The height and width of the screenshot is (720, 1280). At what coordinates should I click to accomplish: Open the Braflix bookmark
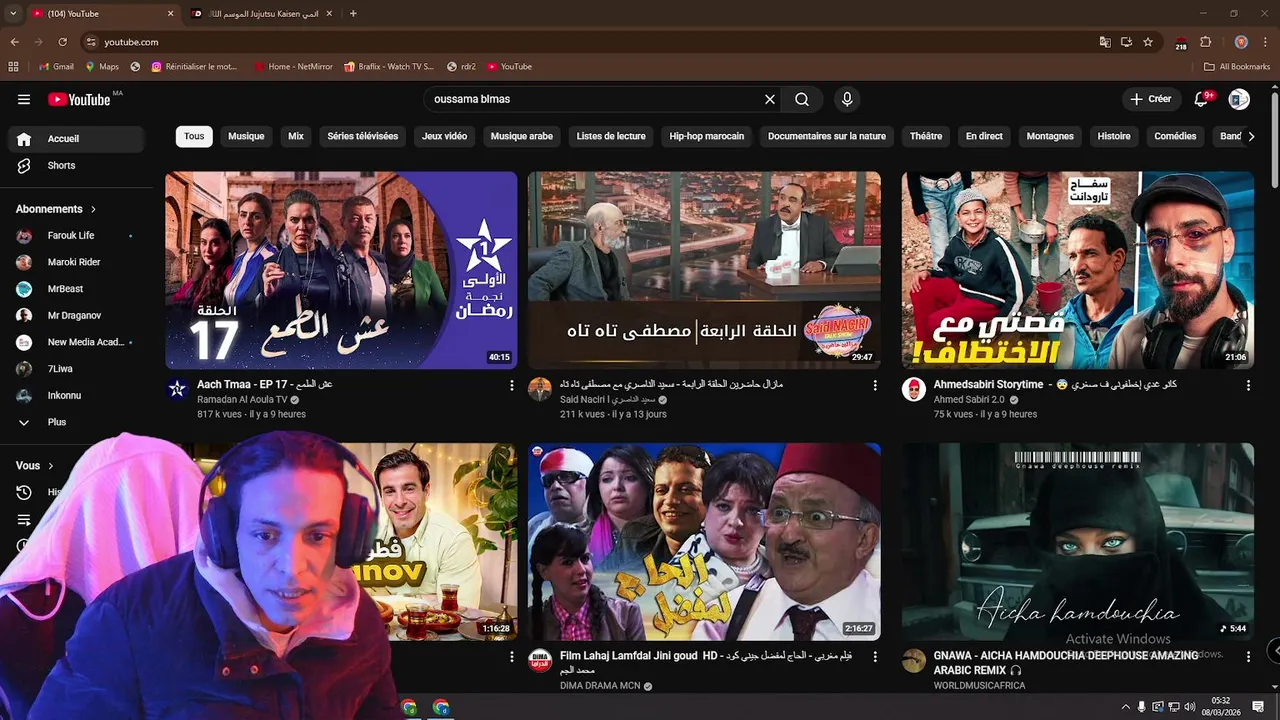click(x=389, y=67)
